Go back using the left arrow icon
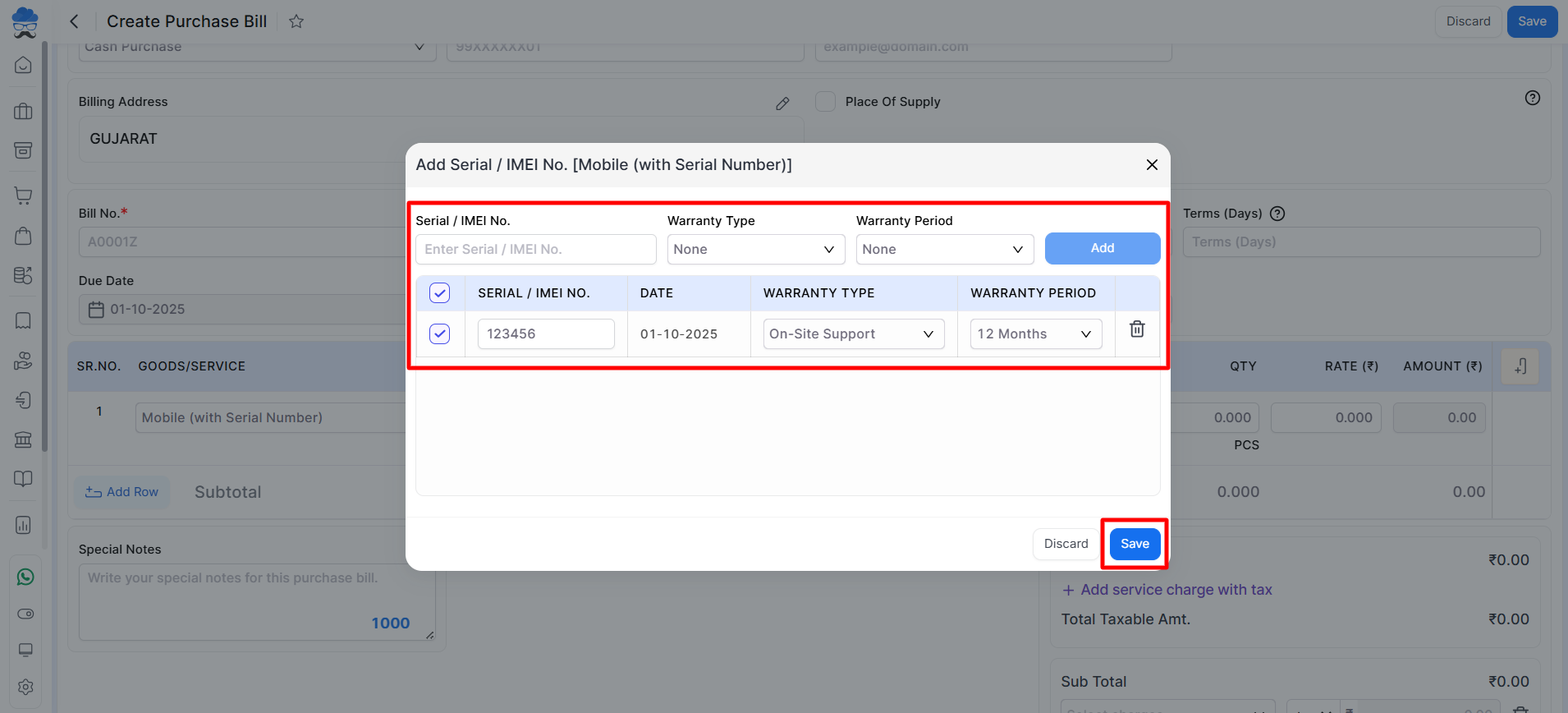Viewport: 1568px width, 713px height. [x=75, y=21]
